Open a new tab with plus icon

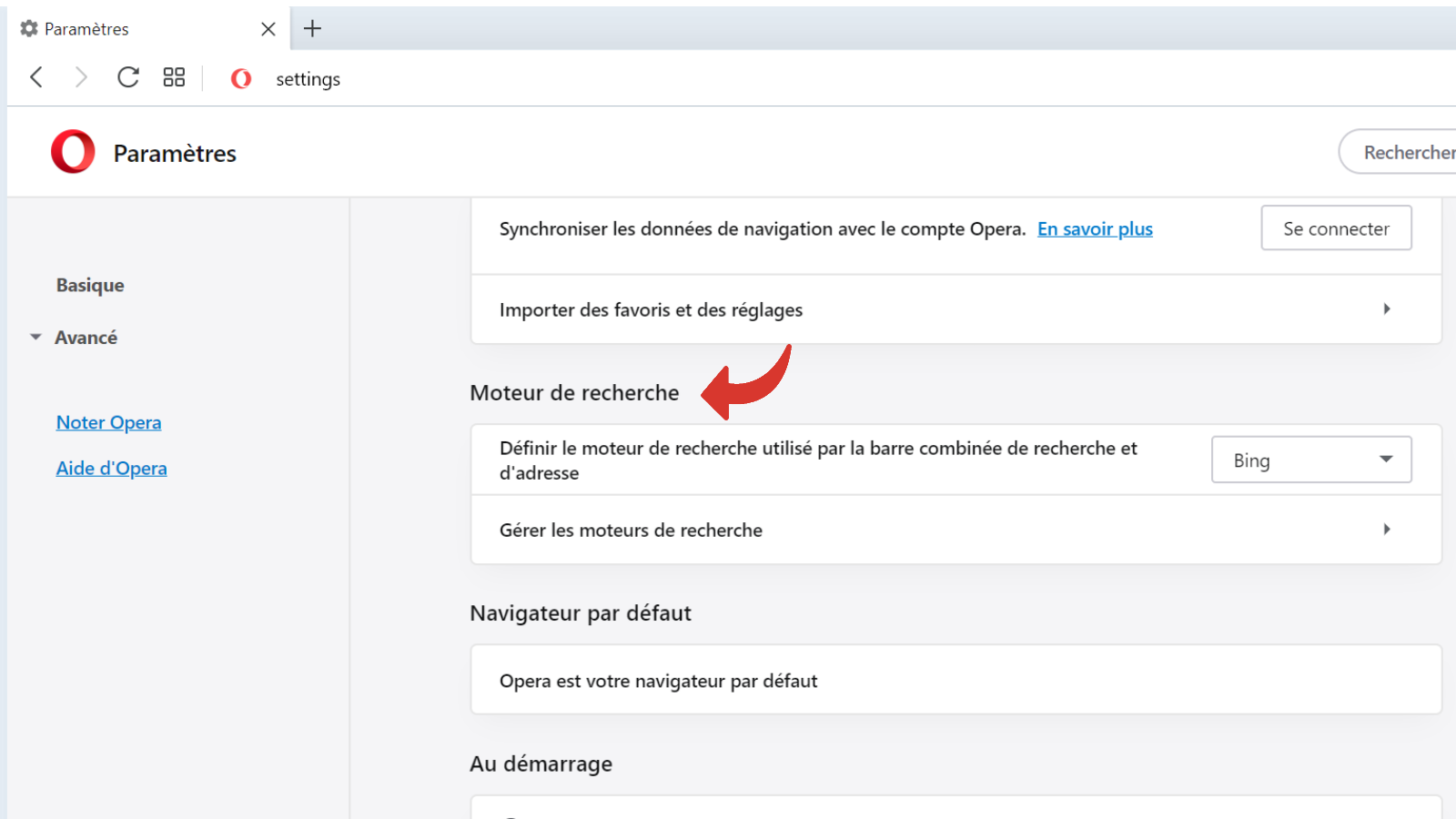[312, 28]
